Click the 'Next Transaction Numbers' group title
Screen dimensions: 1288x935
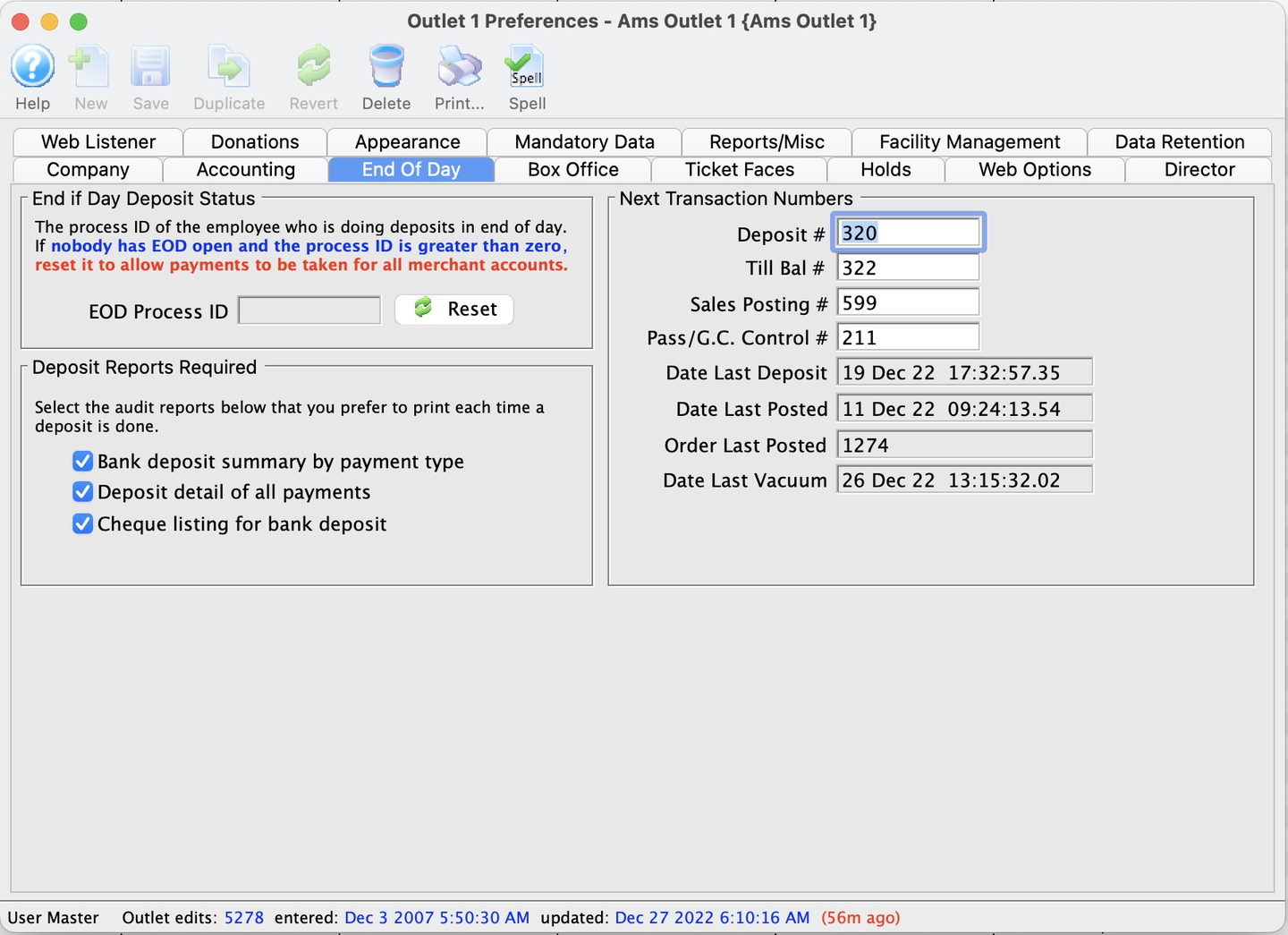click(x=736, y=199)
